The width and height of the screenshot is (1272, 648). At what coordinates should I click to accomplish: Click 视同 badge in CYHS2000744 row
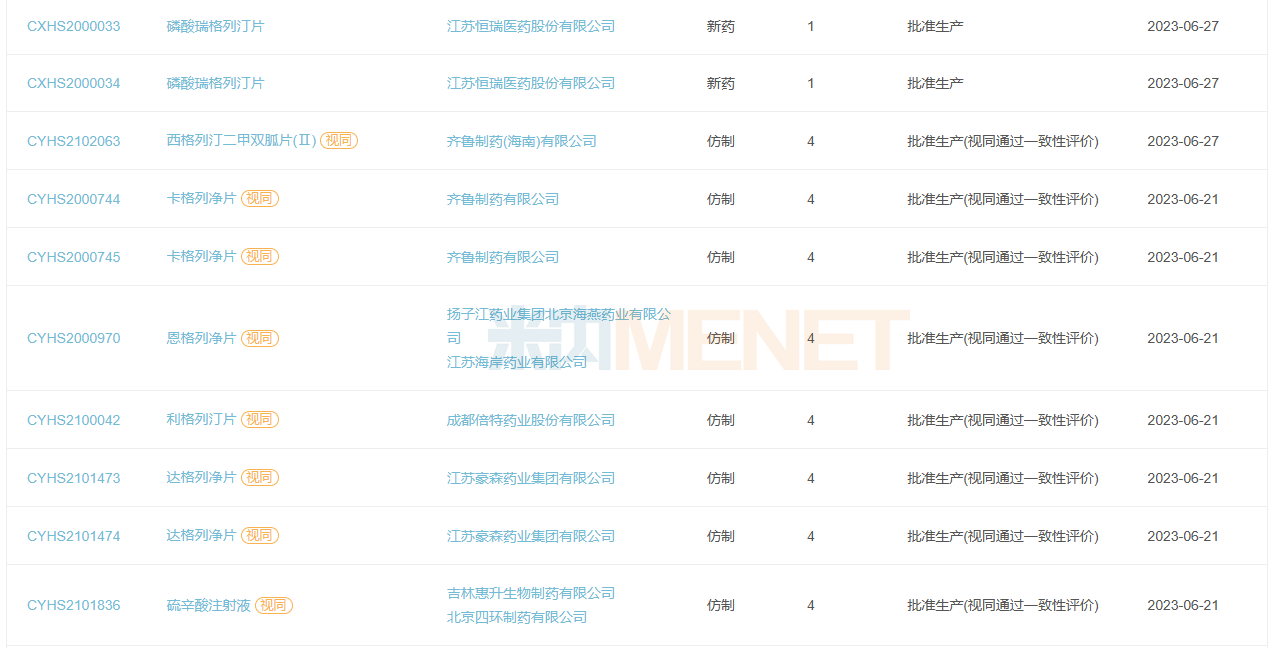(260, 199)
